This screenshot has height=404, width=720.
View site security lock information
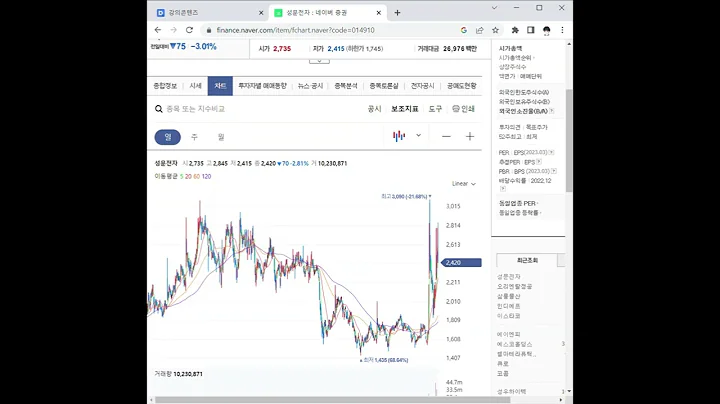209,30
